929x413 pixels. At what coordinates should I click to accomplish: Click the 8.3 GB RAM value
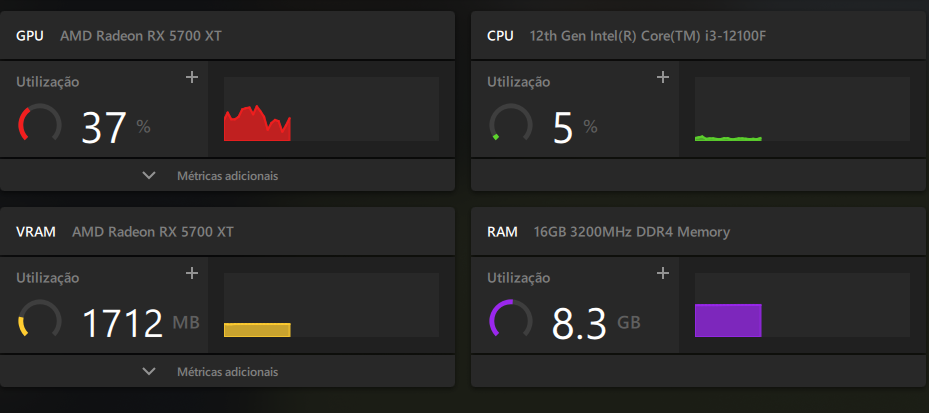coord(596,323)
